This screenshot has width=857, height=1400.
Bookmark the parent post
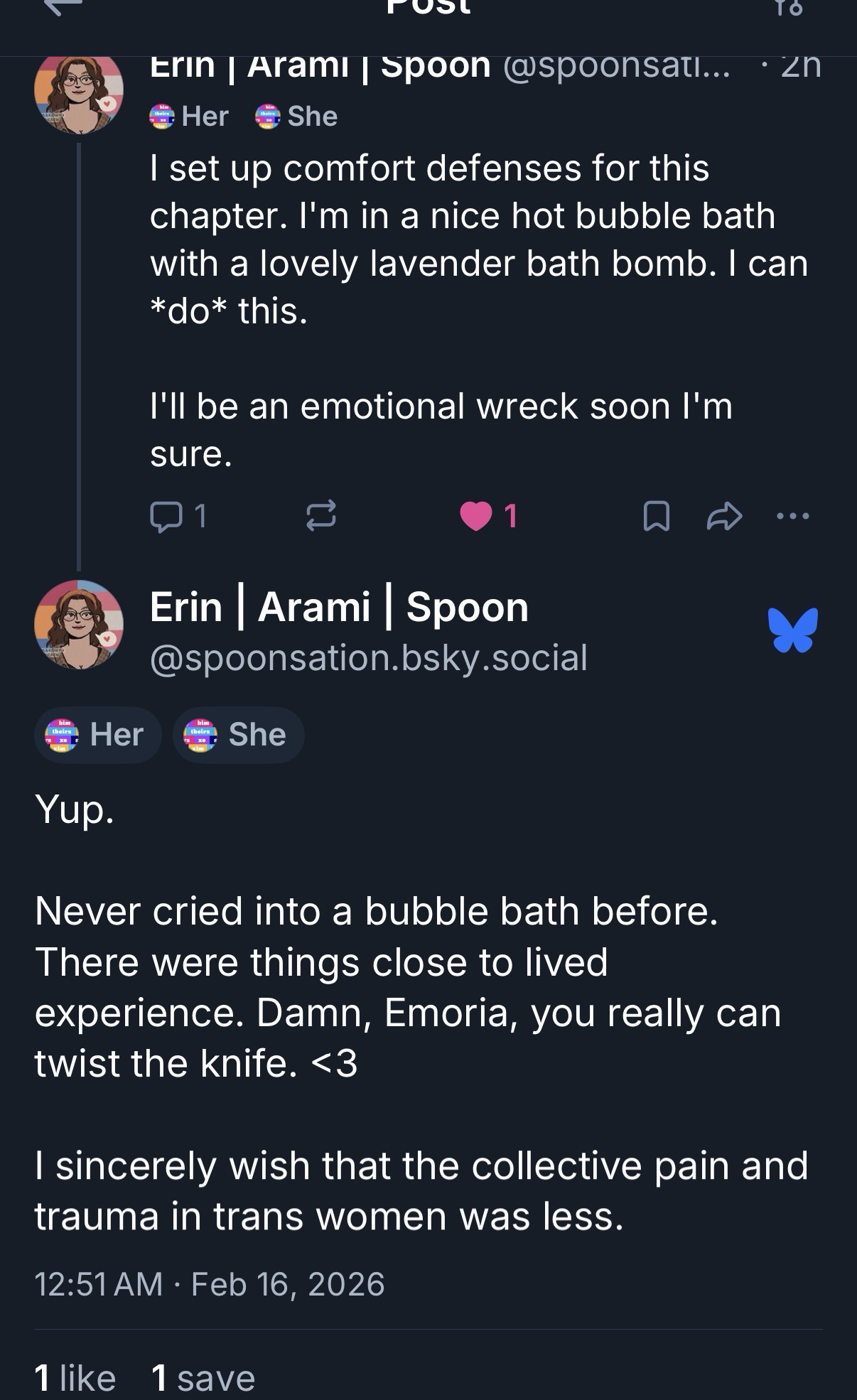[656, 516]
